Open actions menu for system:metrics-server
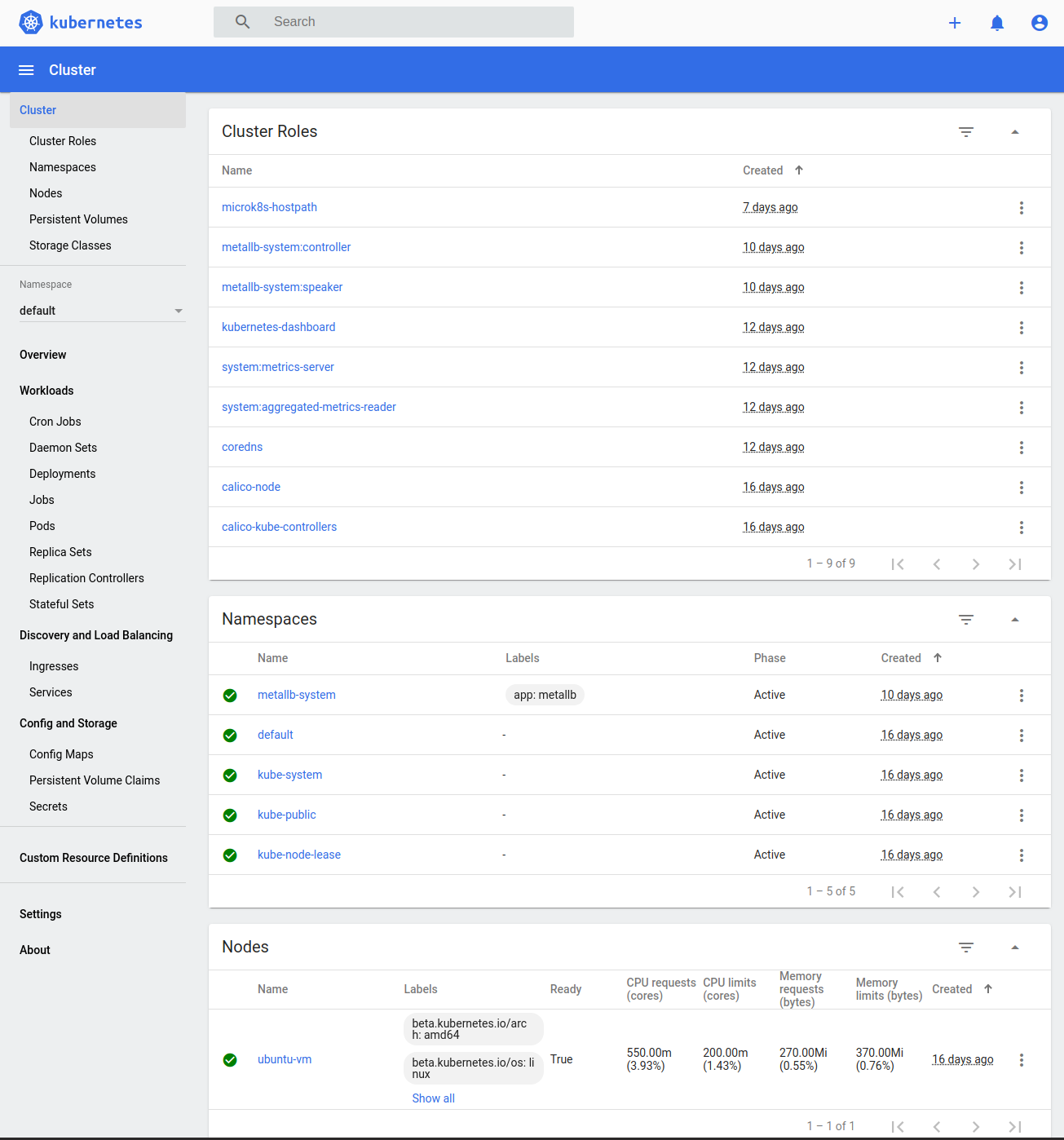The width and height of the screenshot is (1064, 1140). (x=1022, y=368)
